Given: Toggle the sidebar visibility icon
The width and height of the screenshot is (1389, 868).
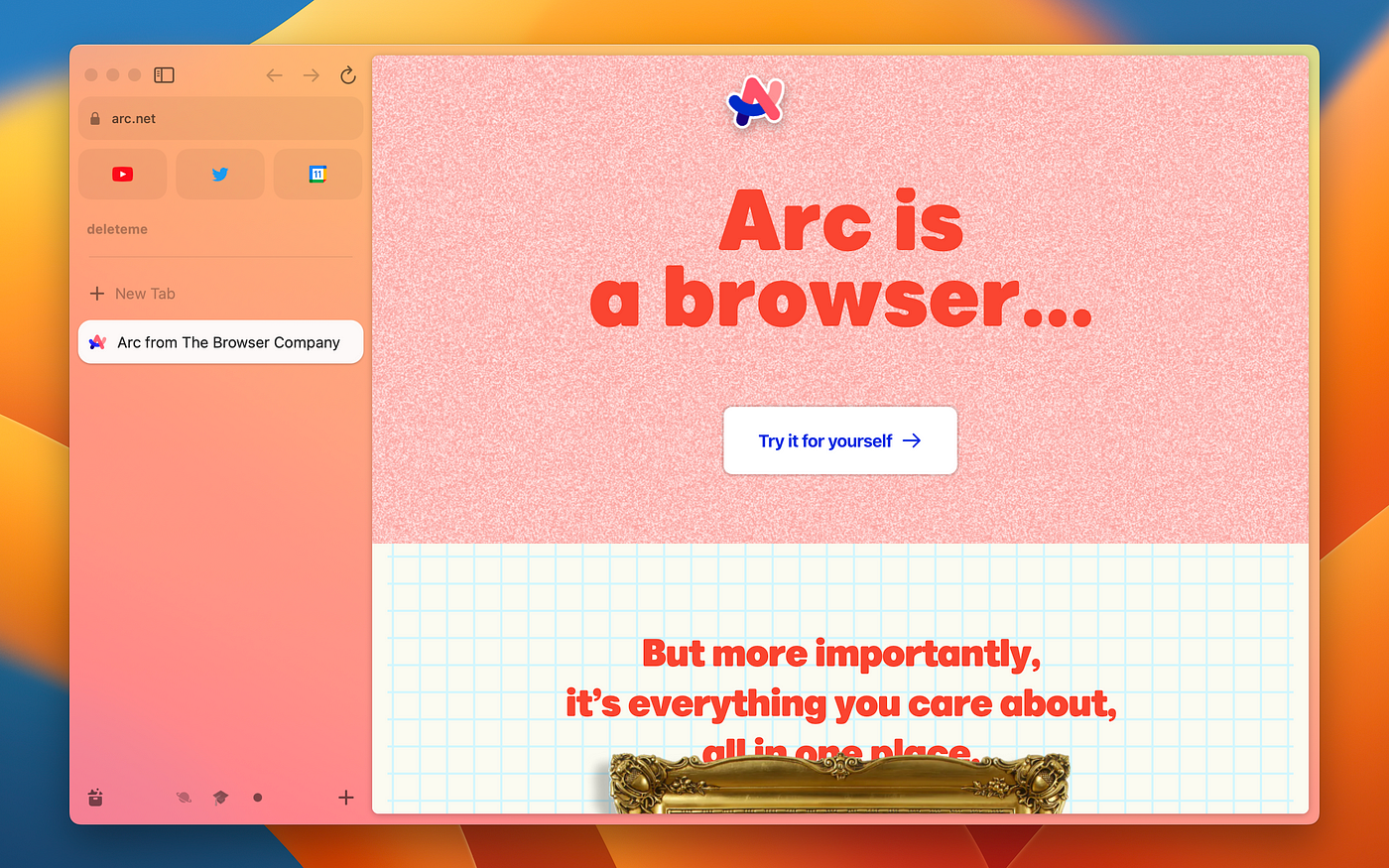Looking at the screenshot, I should [x=165, y=75].
